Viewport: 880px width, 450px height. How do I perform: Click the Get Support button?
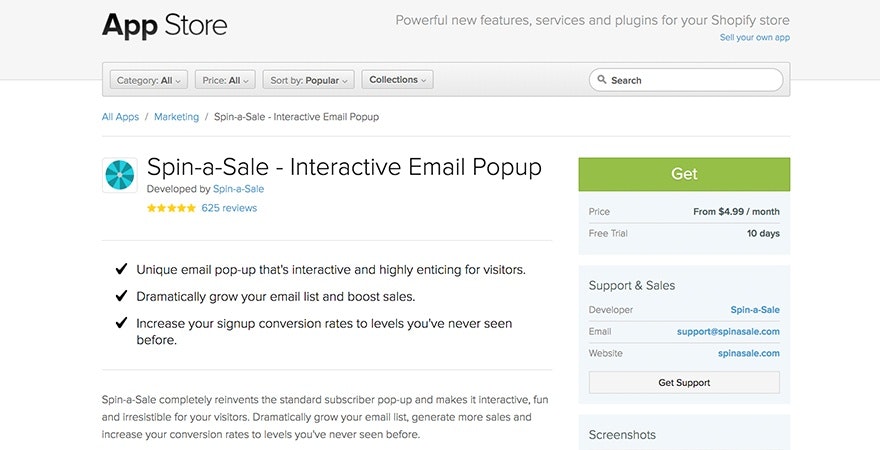click(x=684, y=382)
